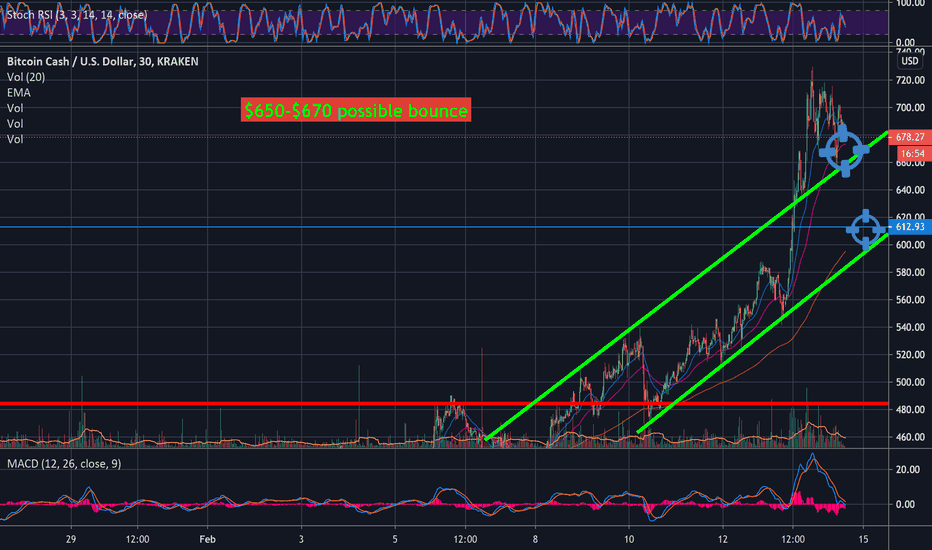Click the USD currency button on price axis
The height and width of the screenshot is (550, 932).
coord(909,61)
